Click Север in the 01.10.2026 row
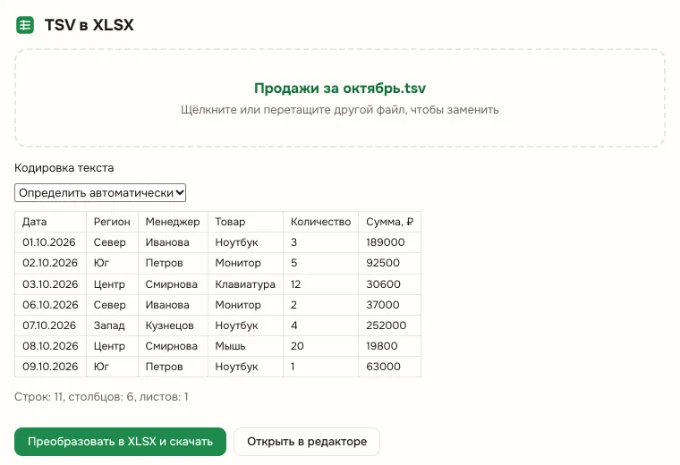 point(112,242)
